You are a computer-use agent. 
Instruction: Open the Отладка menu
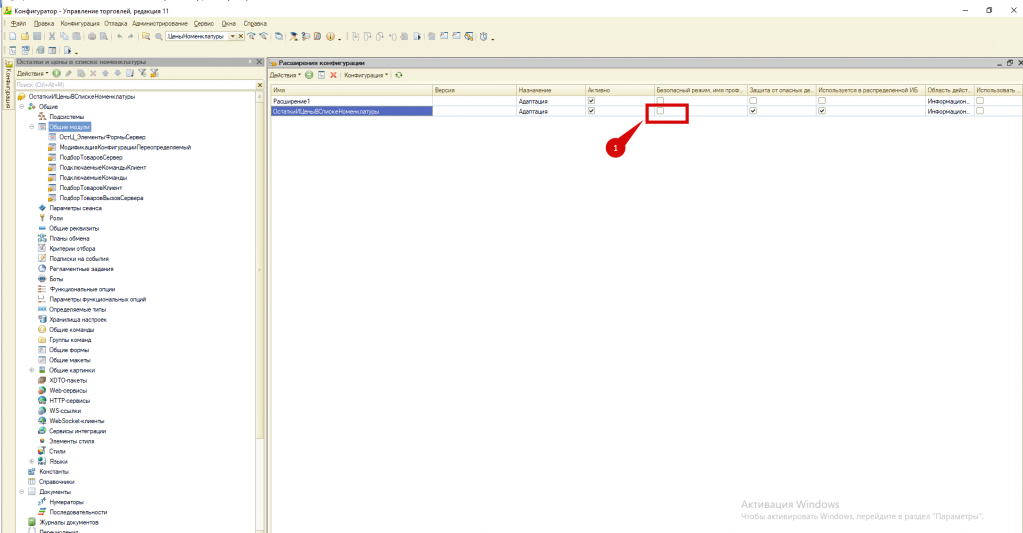coord(115,23)
